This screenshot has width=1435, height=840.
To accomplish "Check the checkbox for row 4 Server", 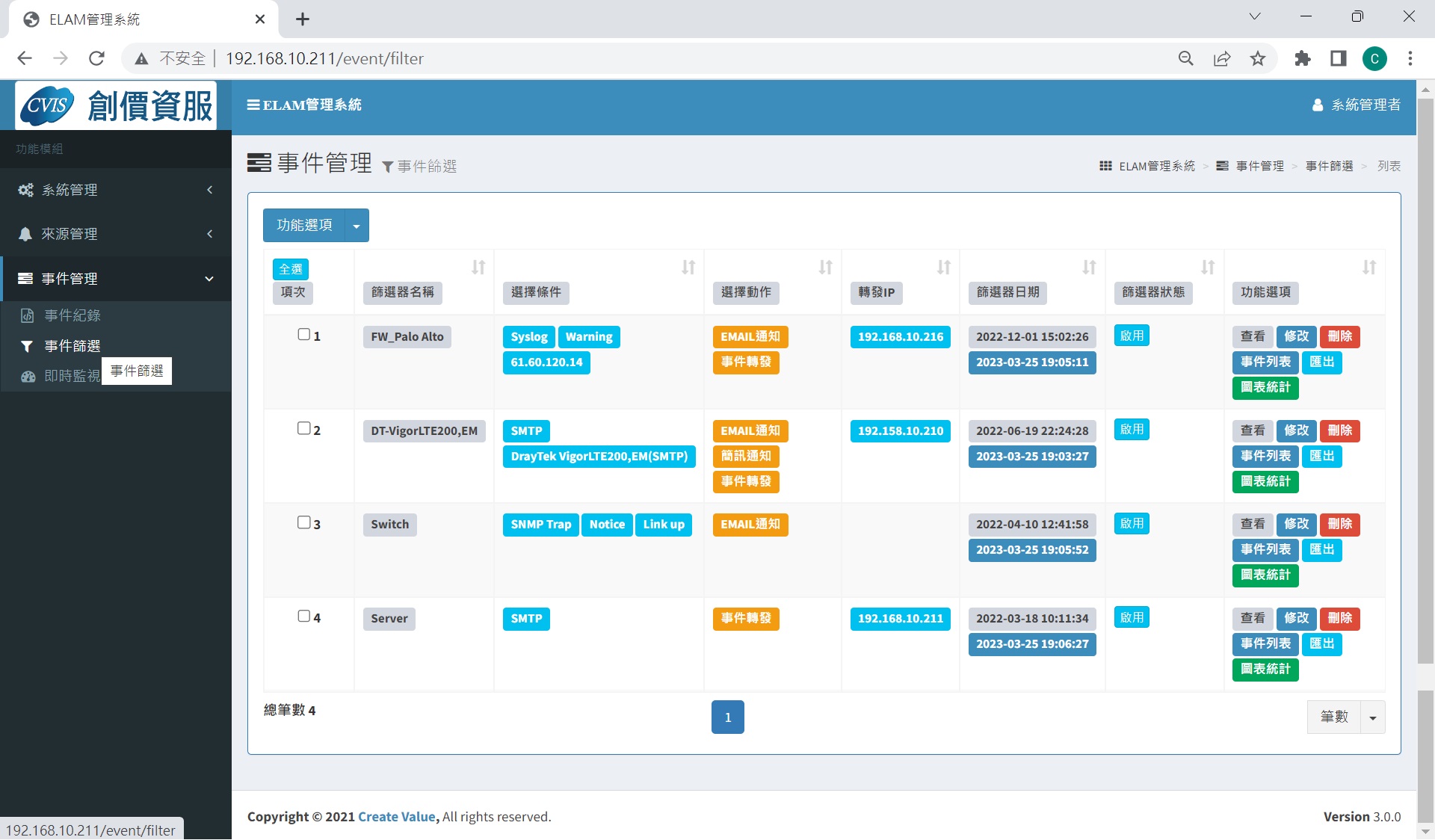I will (x=304, y=616).
